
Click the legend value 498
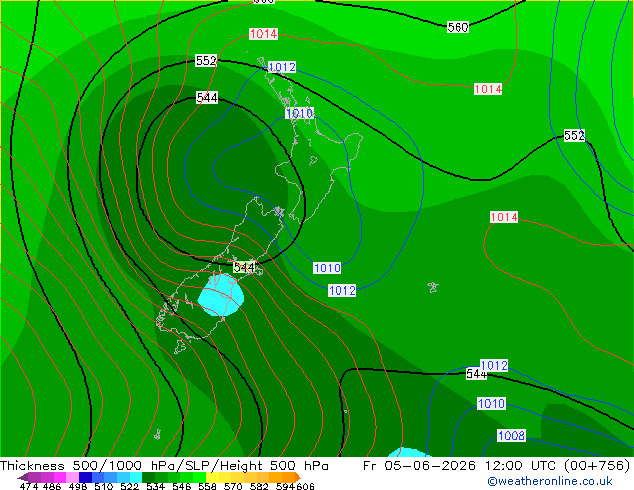click(78, 486)
